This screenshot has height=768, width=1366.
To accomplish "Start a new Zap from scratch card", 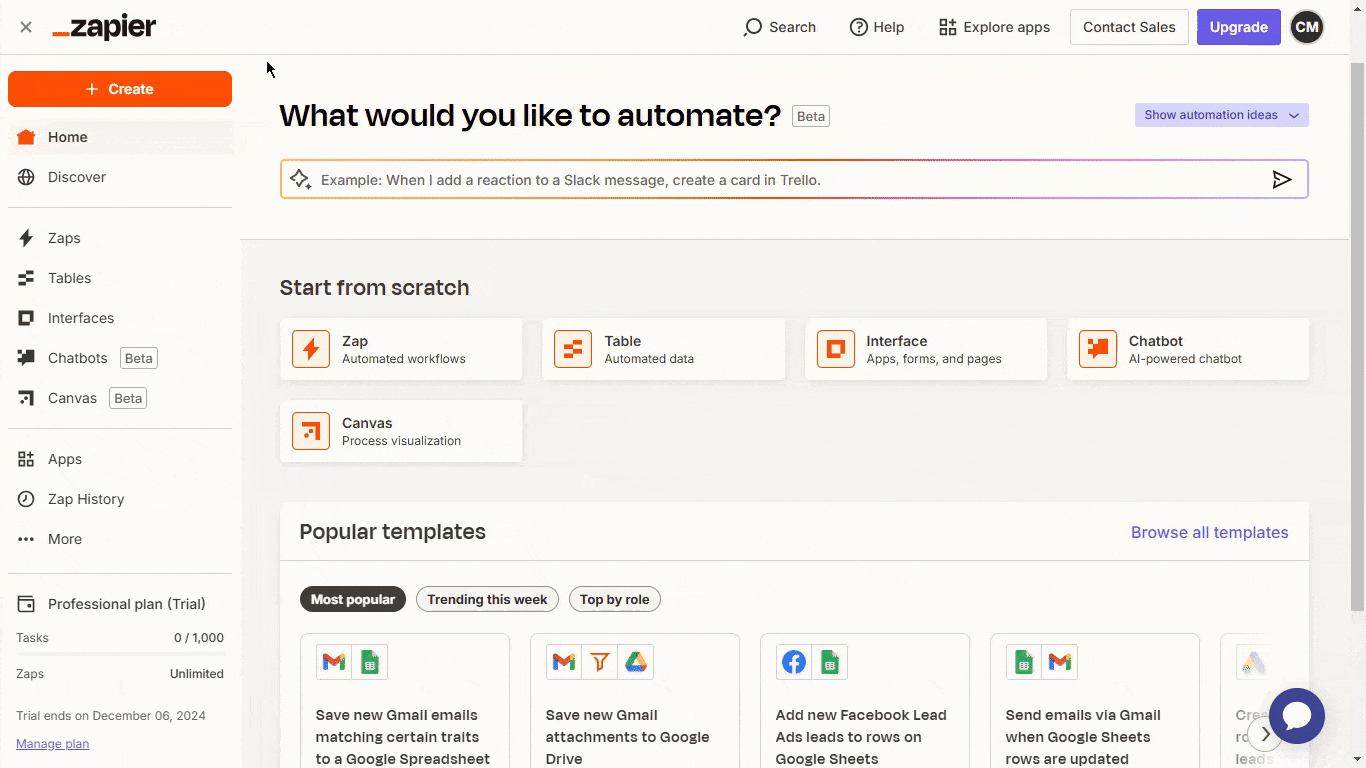I will (x=401, y=349).
